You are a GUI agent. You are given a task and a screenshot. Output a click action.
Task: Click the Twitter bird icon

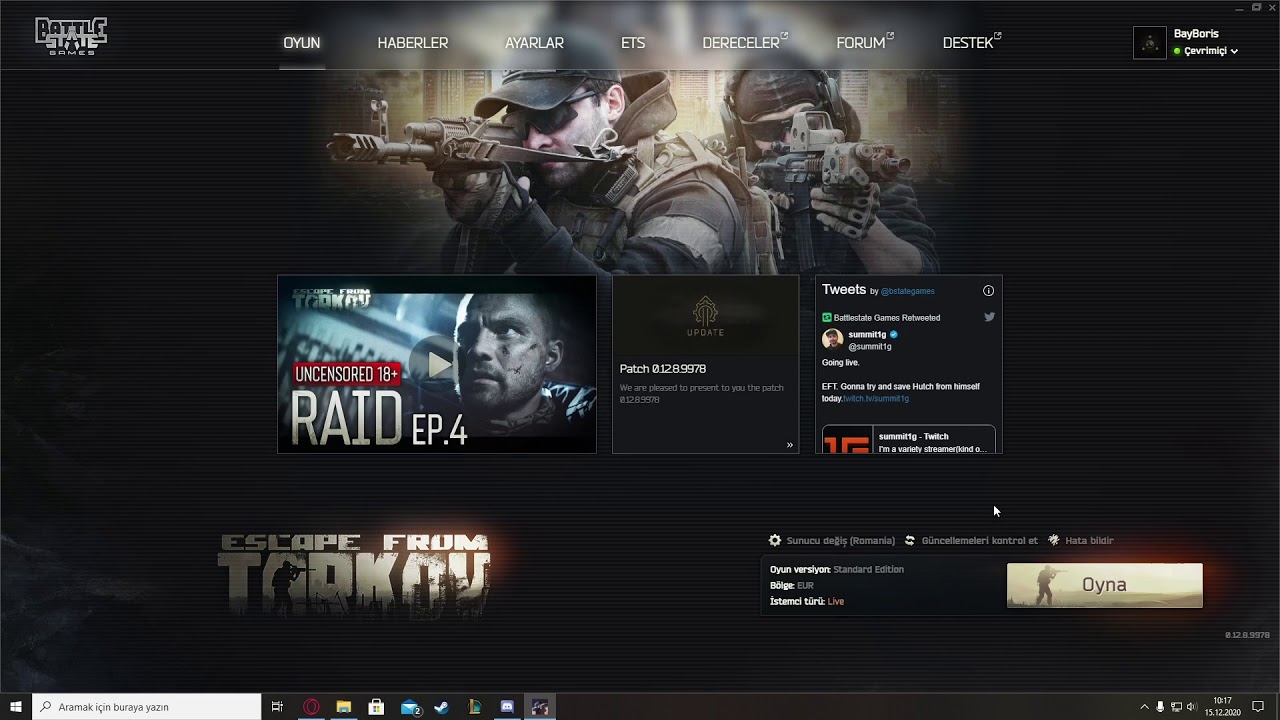989,317
